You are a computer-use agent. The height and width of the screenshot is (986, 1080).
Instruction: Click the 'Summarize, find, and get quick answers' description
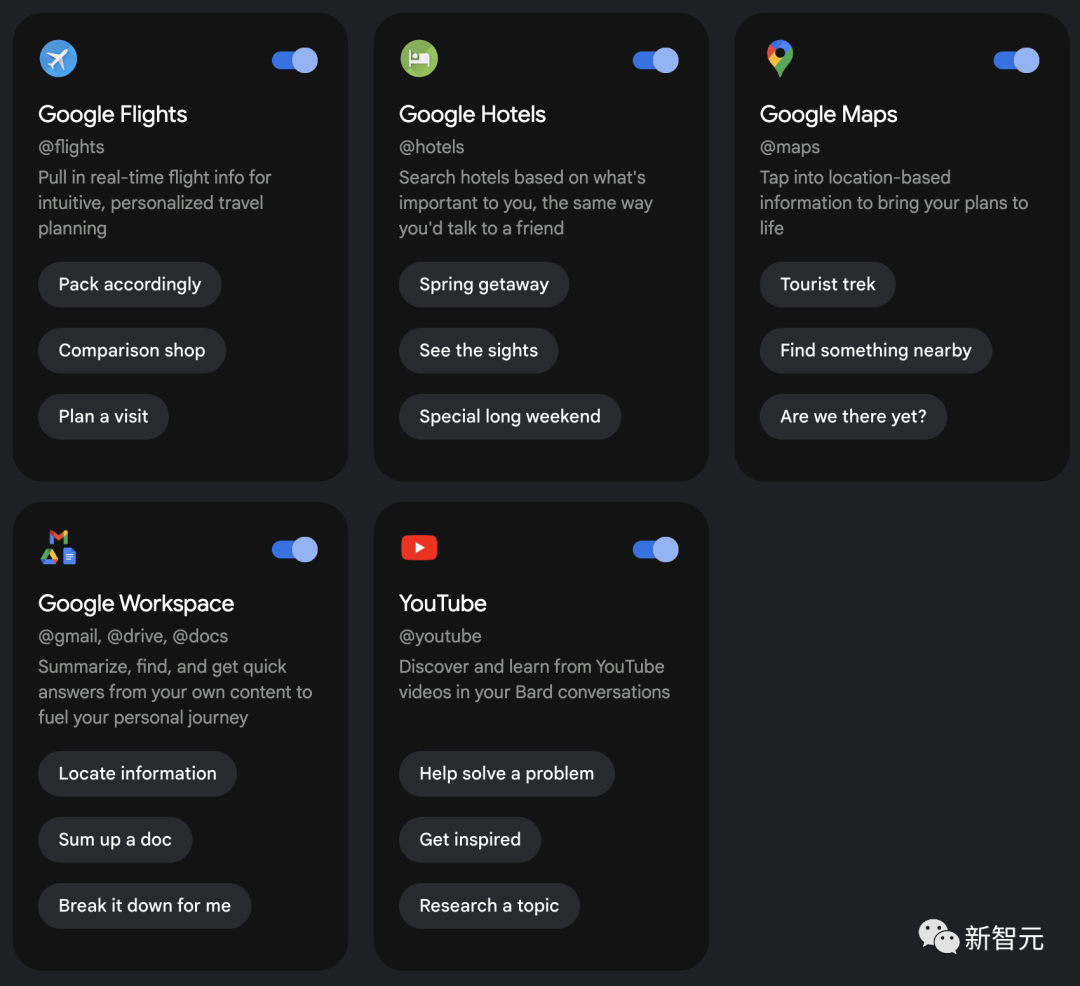point(175,692)
